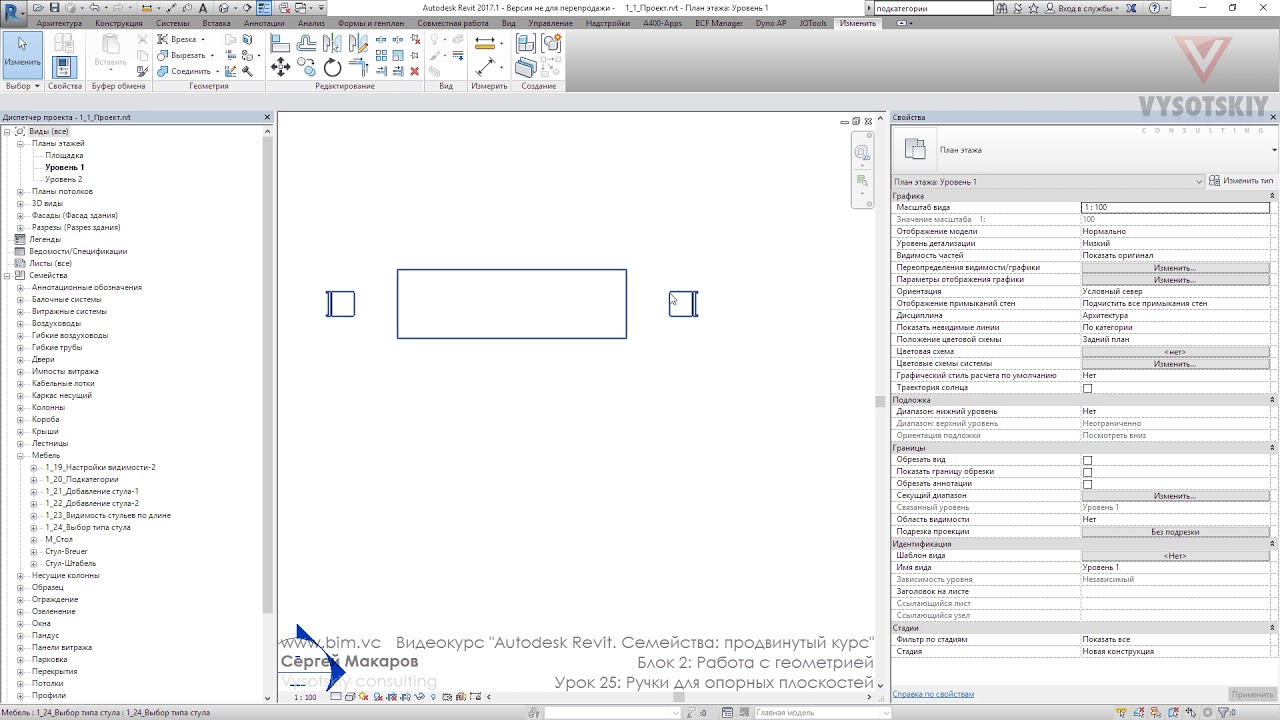Toggle the Свойства properties palette button
This screenshot has width=1280, height=720.
coord(64,67)
